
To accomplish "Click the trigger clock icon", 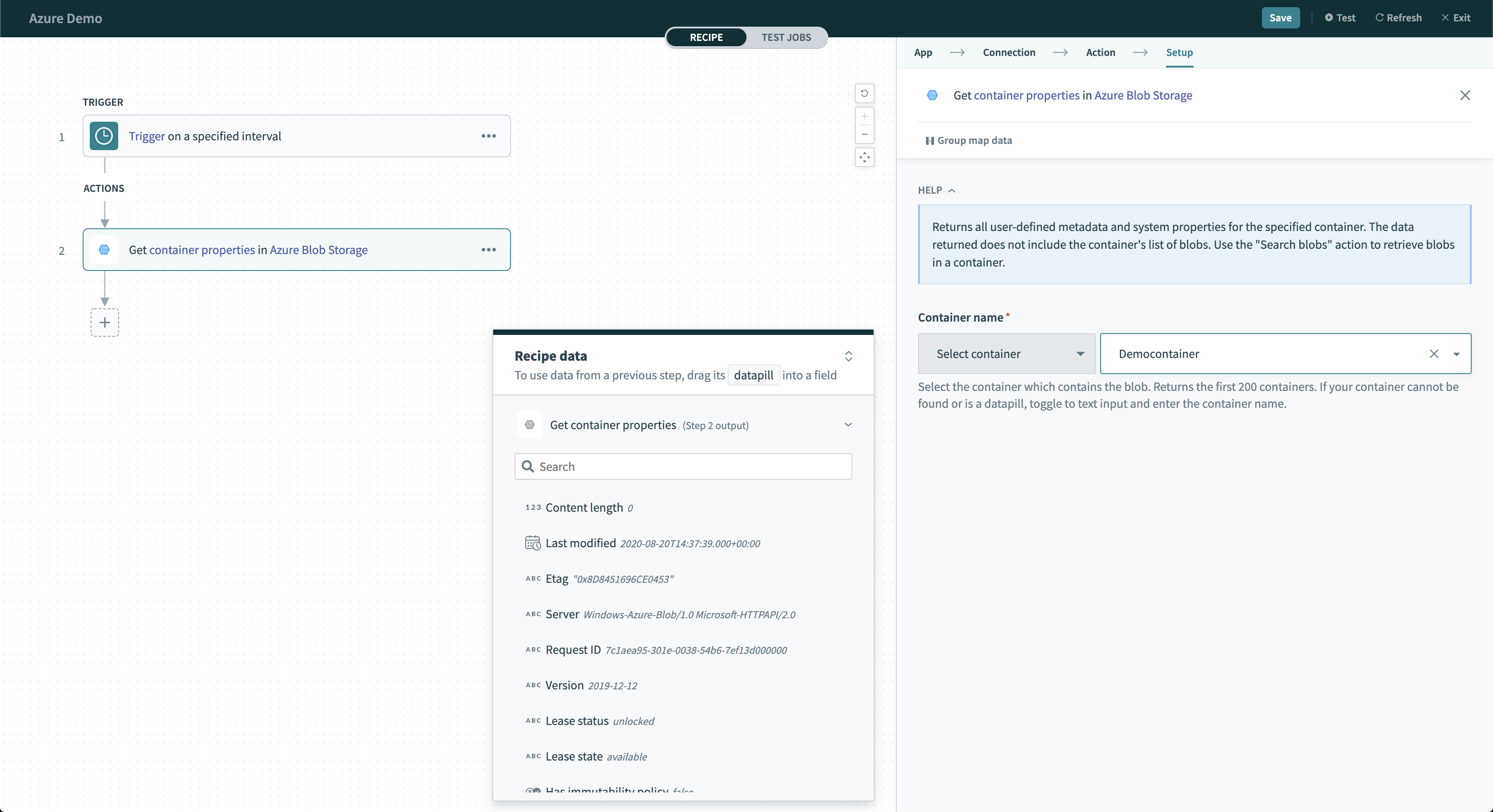I will (104, 136).
